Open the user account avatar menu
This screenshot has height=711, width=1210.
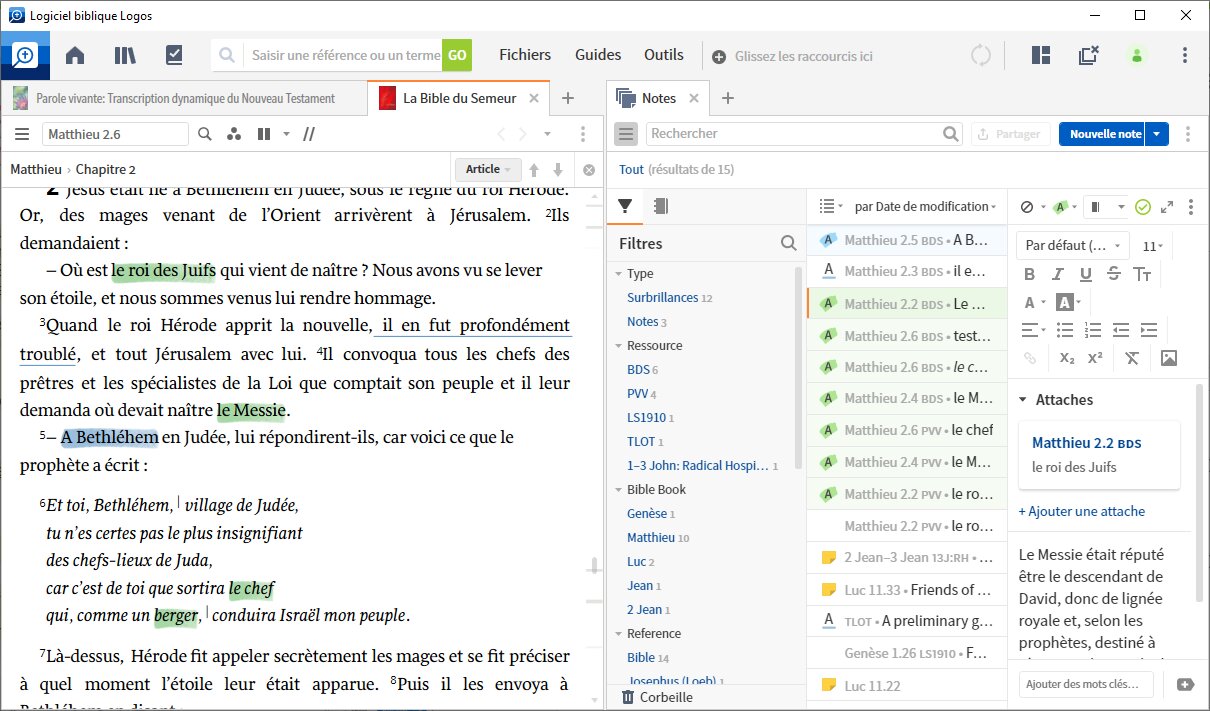1137,56
